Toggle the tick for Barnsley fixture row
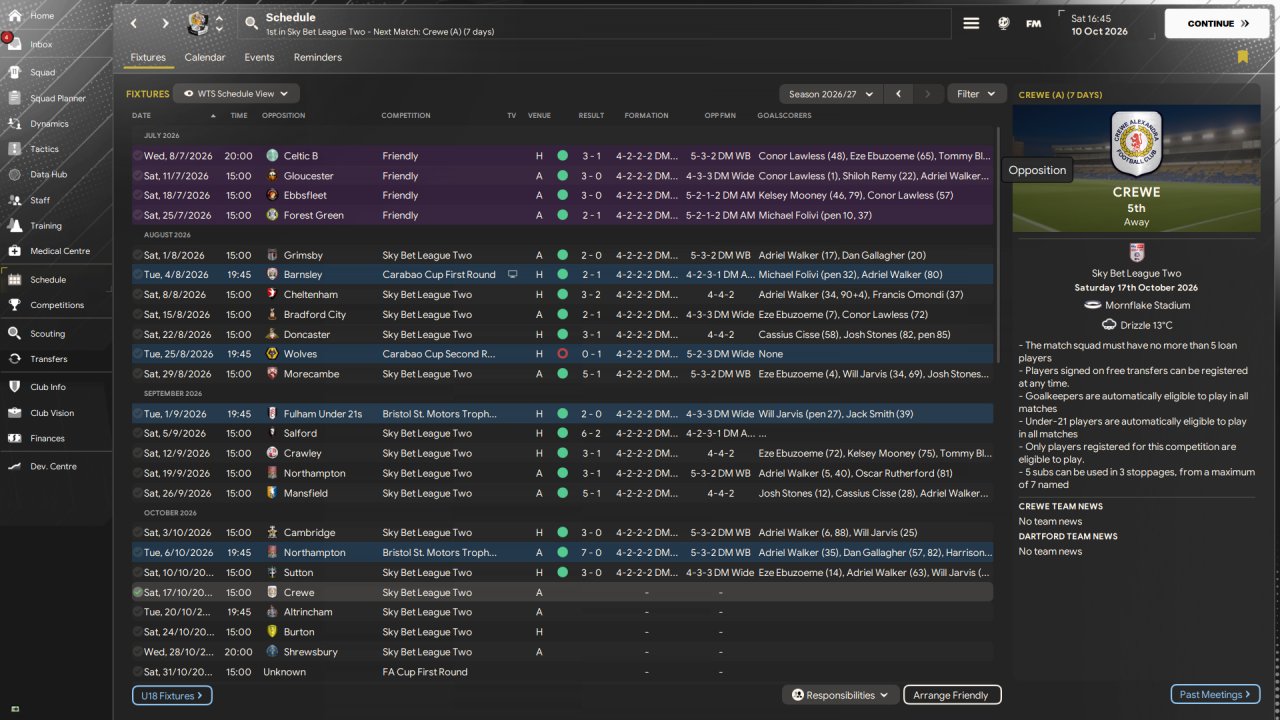Image resolution: width=1280 pixels, height=720 pixels. (138, 274)
